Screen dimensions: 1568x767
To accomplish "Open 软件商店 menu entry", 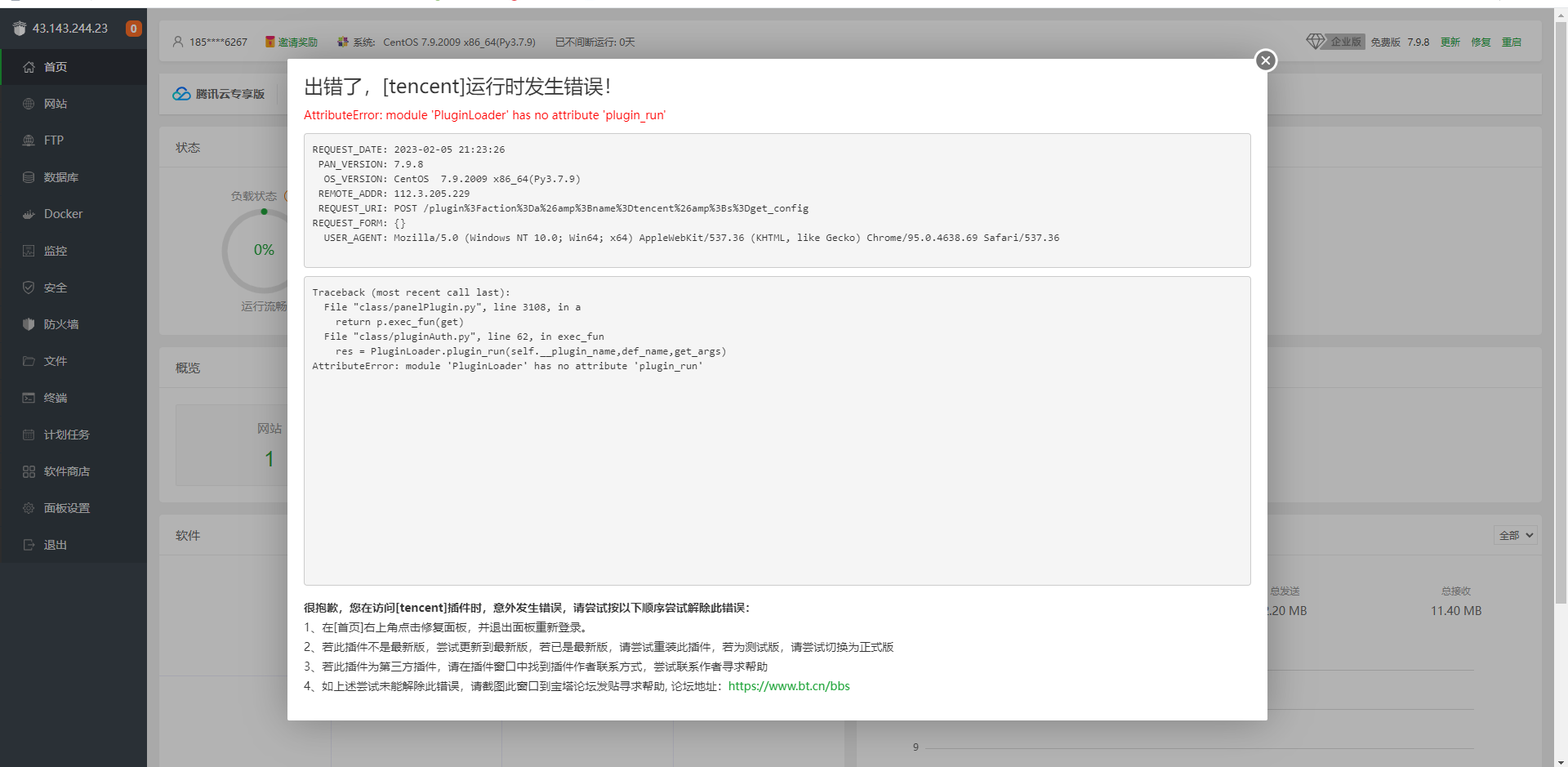I will (73, 471).
